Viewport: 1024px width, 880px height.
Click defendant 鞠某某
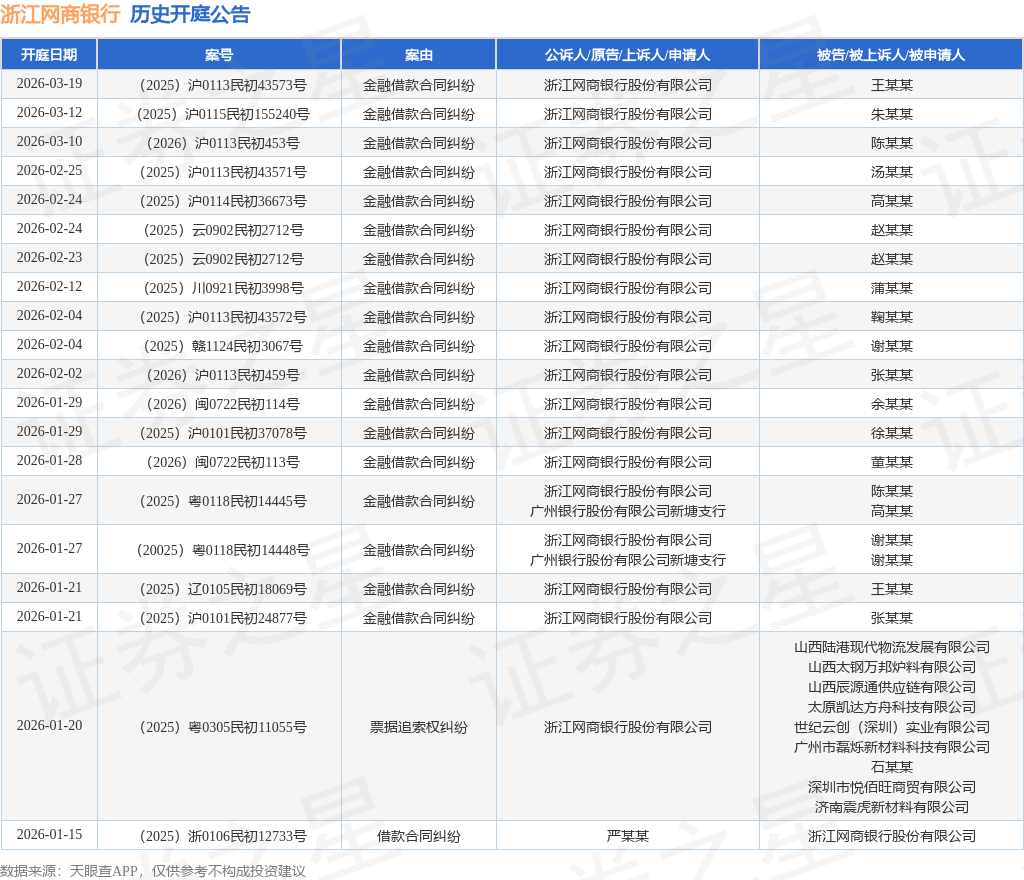891,317
